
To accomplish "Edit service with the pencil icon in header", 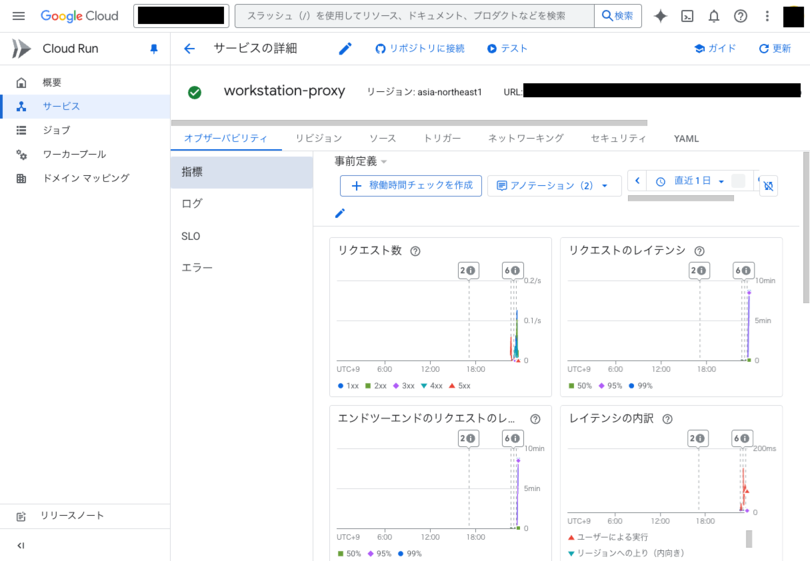I will 345,49.
